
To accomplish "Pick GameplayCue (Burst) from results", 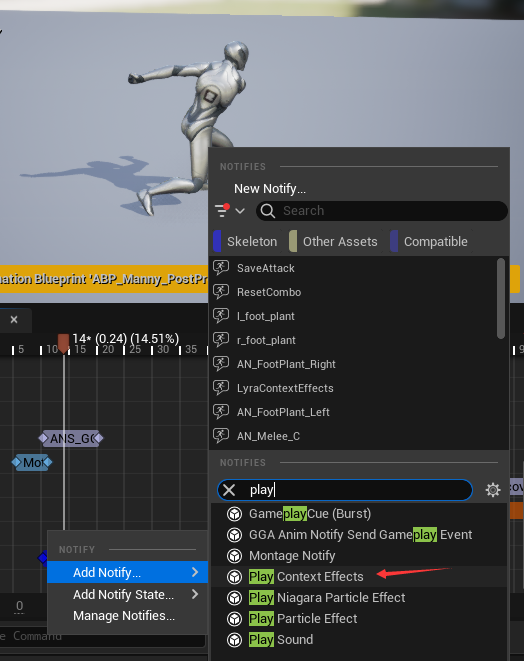I will [x=359, y=514].
